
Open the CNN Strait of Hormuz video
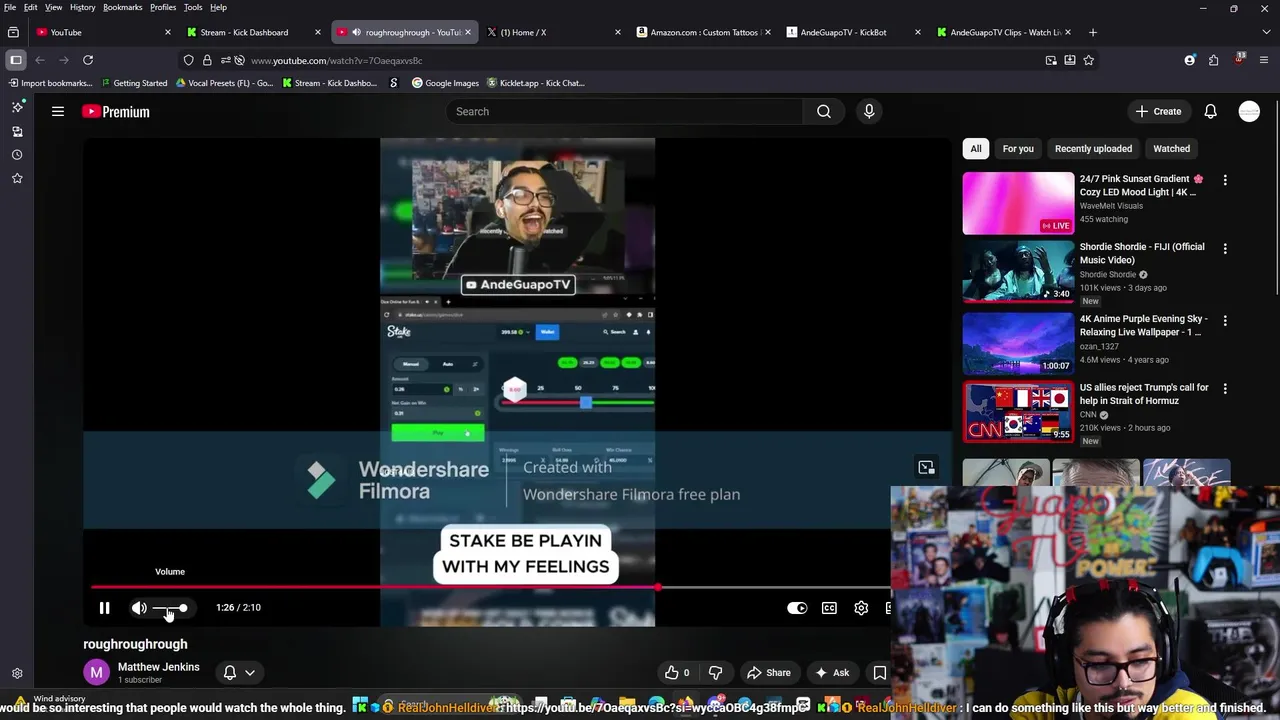point(1144,394)
